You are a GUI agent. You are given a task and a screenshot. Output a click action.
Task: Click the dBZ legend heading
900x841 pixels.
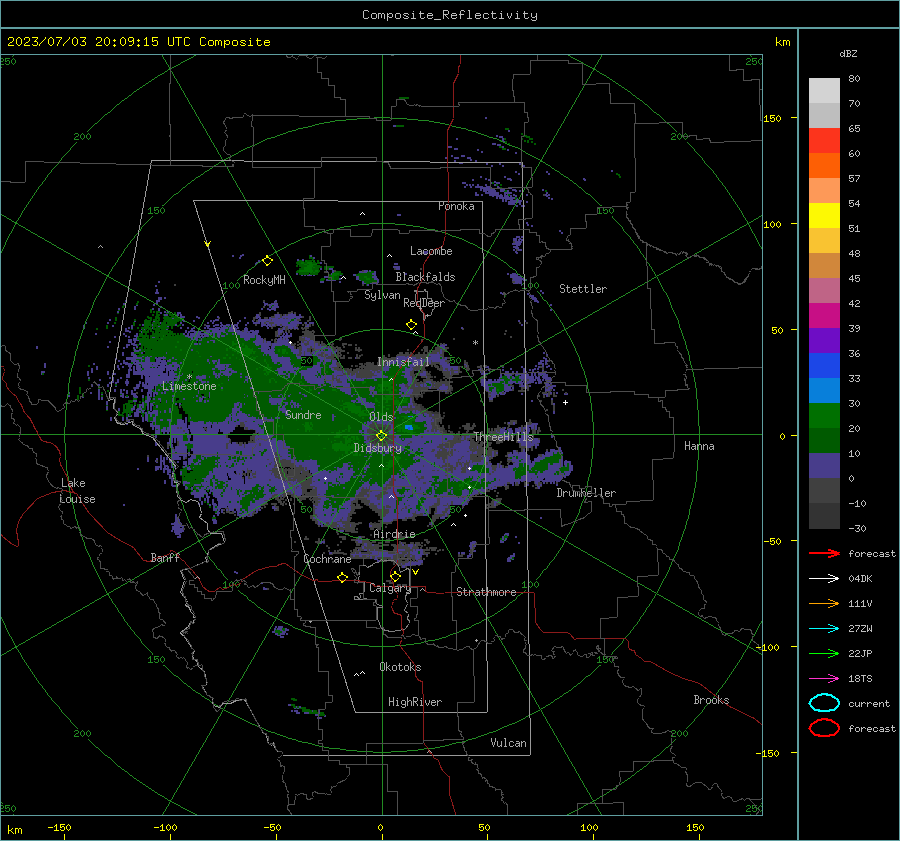[848, 53]
